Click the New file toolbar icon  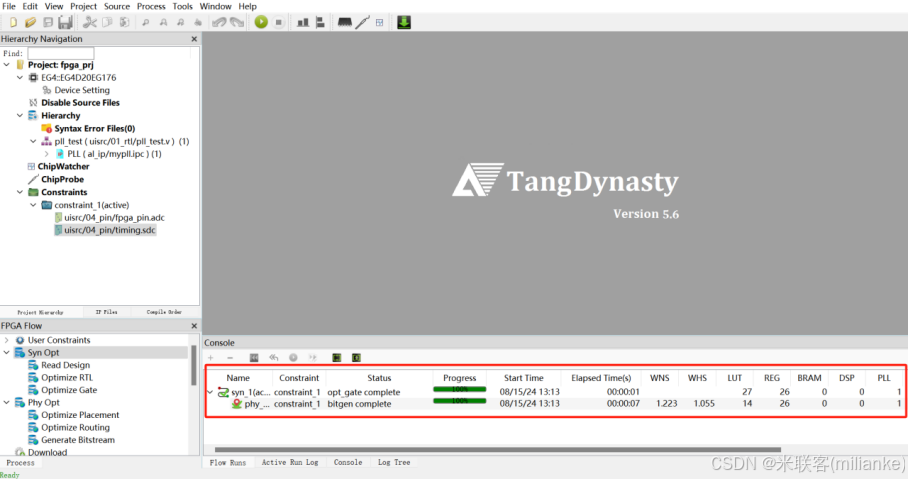(13, 23)
